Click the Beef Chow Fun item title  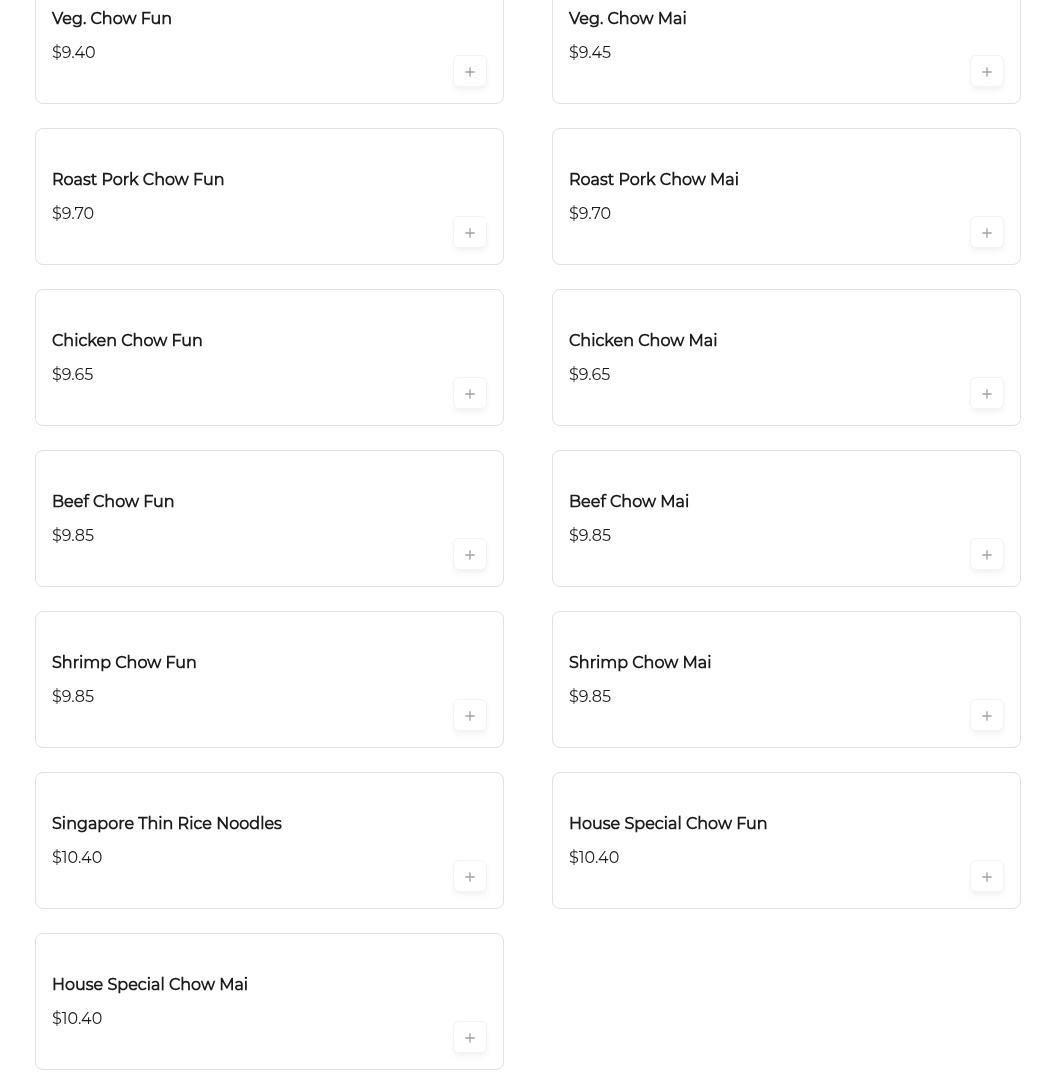(113, 502)
